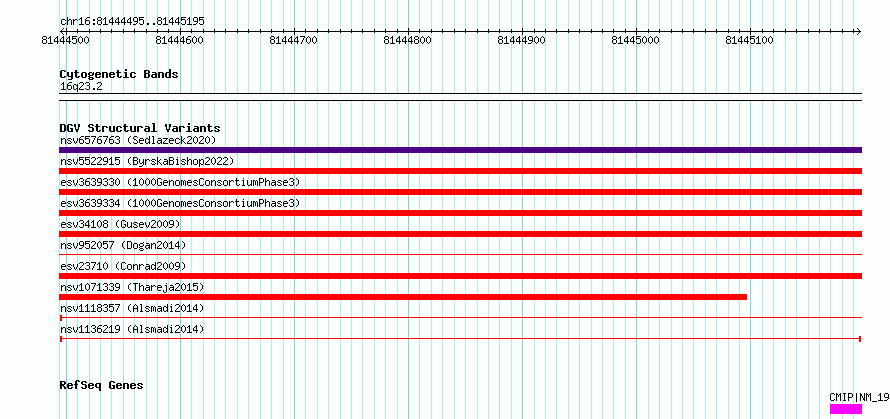Open the DGV Structural Variants track title

tap(140, 128)
